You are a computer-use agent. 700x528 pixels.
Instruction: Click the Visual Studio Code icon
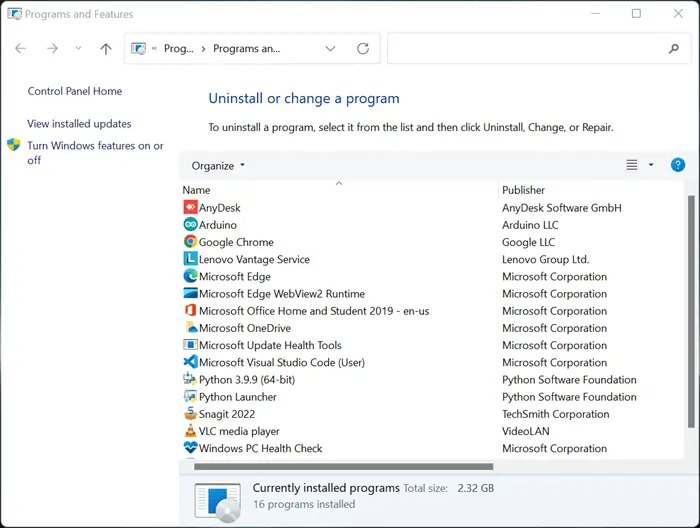coord(190,362)
